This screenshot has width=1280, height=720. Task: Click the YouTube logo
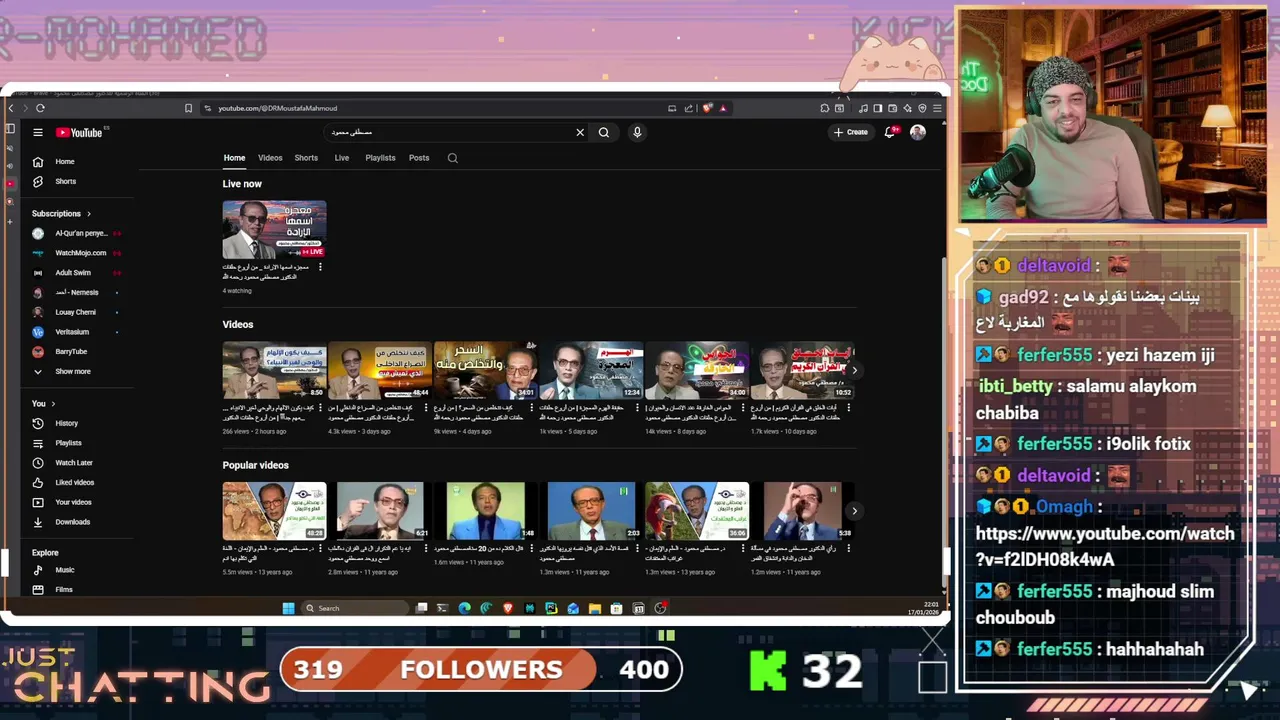tap(79, 132)
